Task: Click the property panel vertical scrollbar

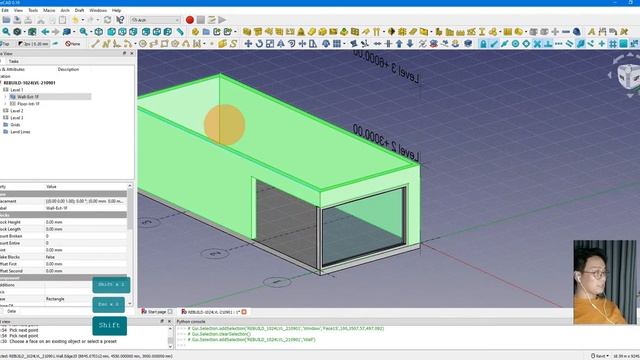Action: pyautogui.click(x=130, y=245)
